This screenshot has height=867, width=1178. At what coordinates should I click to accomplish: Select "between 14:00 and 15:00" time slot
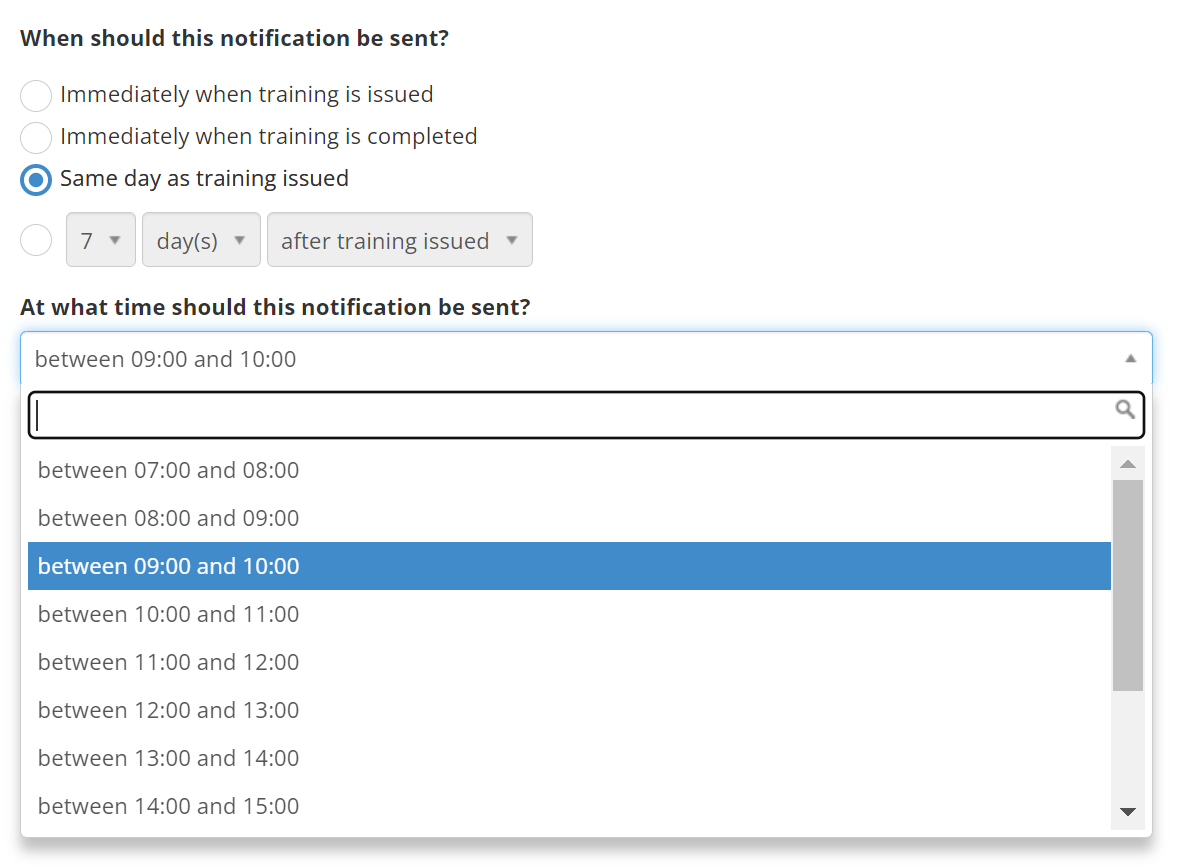tap(168, 806)
